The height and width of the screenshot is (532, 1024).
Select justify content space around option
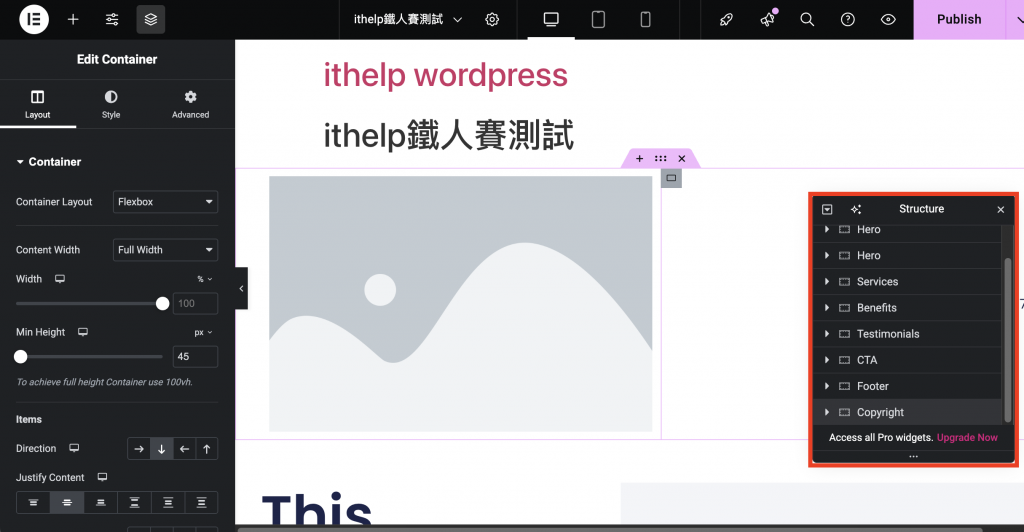click(x=168, y=503)
